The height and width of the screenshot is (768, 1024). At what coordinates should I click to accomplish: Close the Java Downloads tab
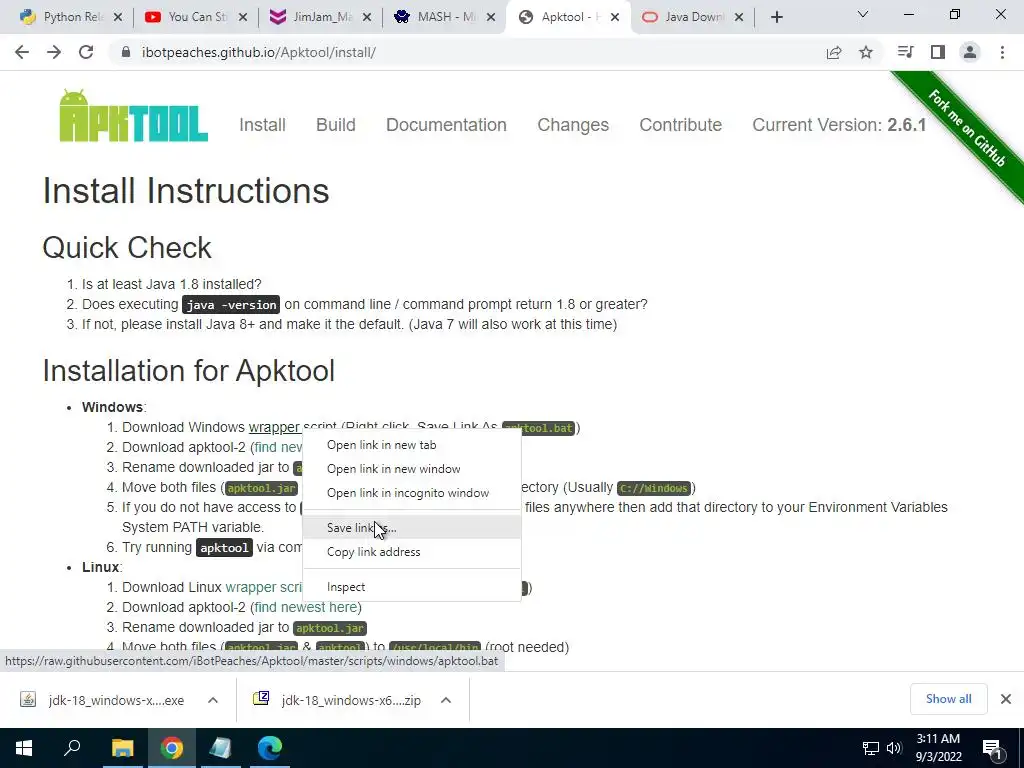(x=739, y=18)
